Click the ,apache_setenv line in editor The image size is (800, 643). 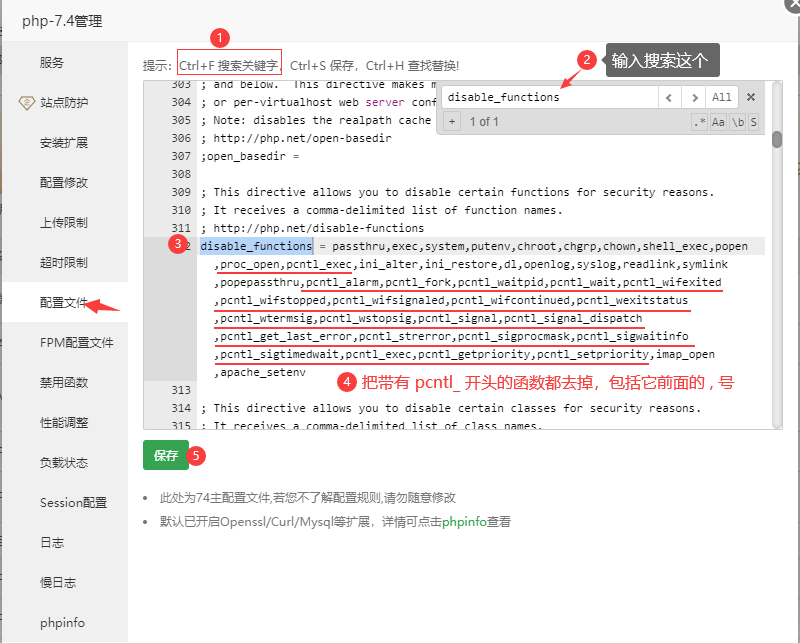point(260,372)
